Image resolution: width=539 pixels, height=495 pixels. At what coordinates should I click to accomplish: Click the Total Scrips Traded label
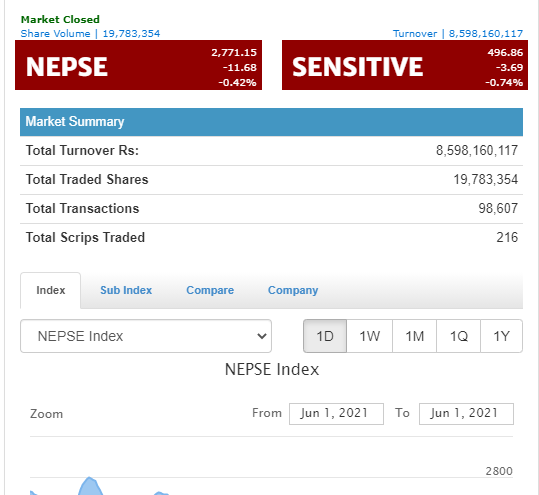click(x=85, y=238)
